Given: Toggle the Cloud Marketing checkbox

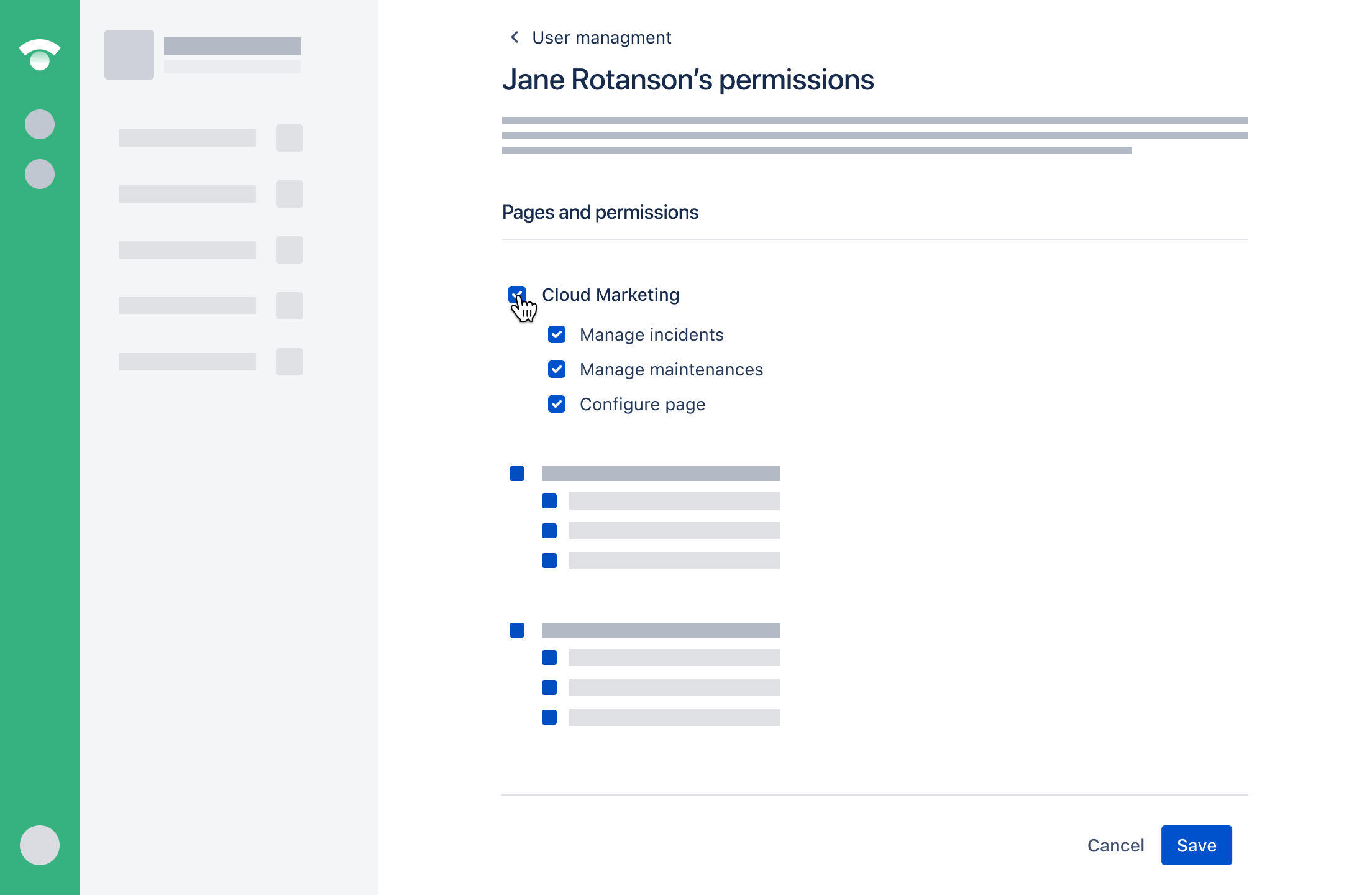Looking at the screenshot, I should pyautogui.click(x=517, y=295).
